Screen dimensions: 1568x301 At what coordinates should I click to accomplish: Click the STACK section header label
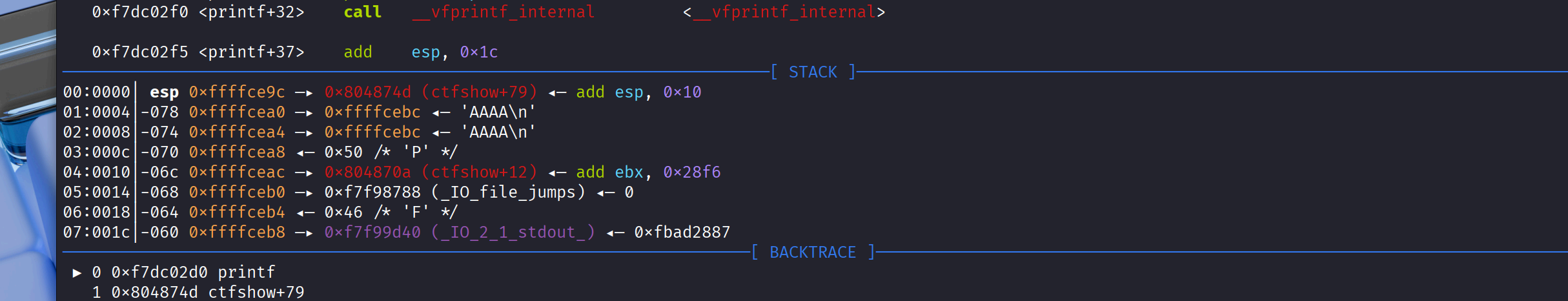click(x=813, y=72)
